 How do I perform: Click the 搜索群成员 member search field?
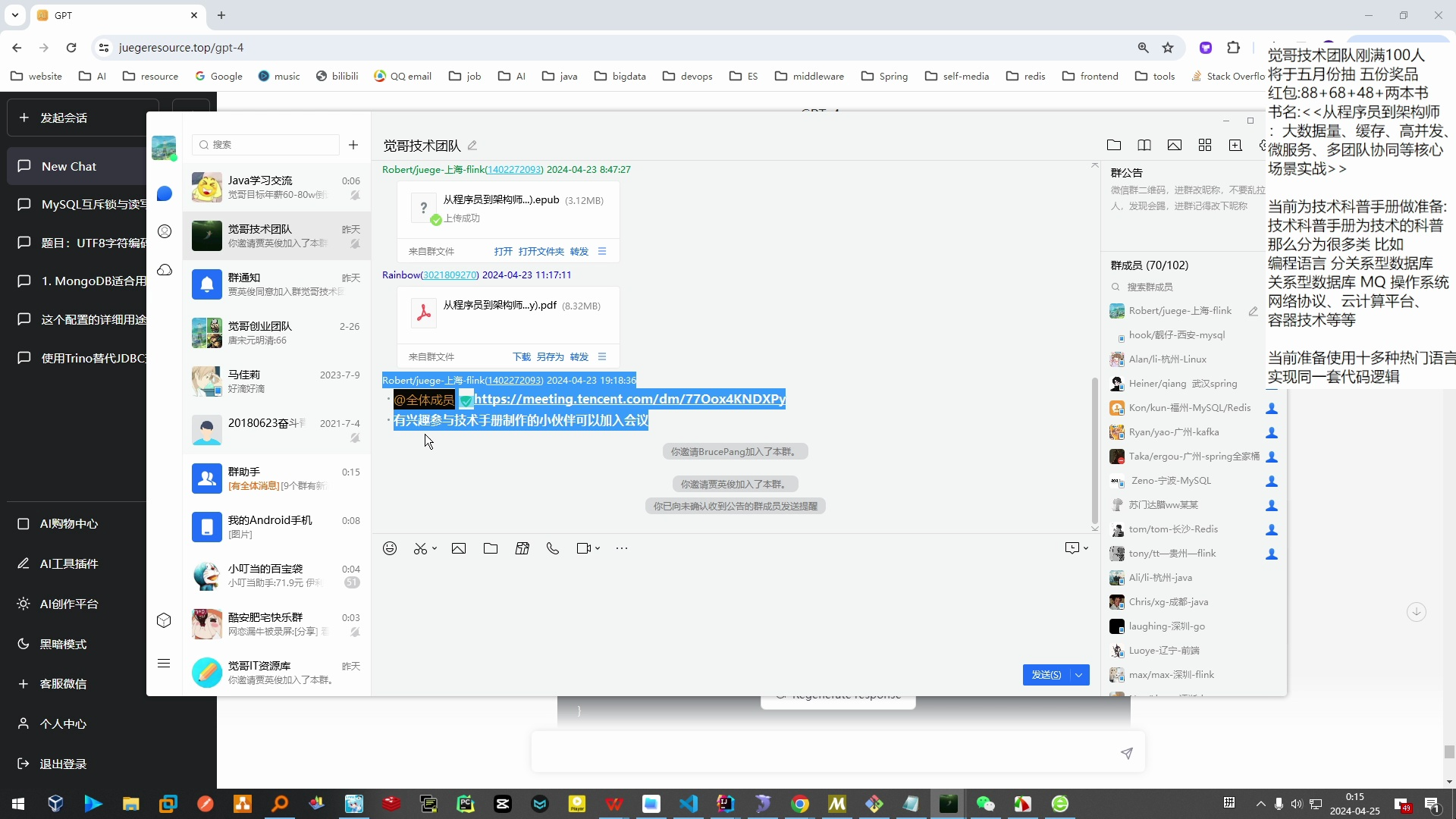[x=1183, y=287]
